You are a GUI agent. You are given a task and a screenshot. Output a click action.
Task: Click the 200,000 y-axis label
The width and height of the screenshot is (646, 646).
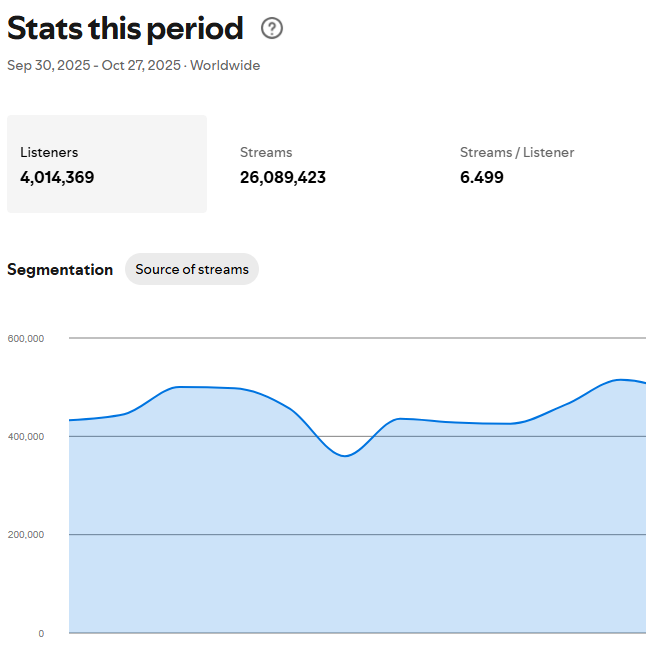click(x=26, y=535)
